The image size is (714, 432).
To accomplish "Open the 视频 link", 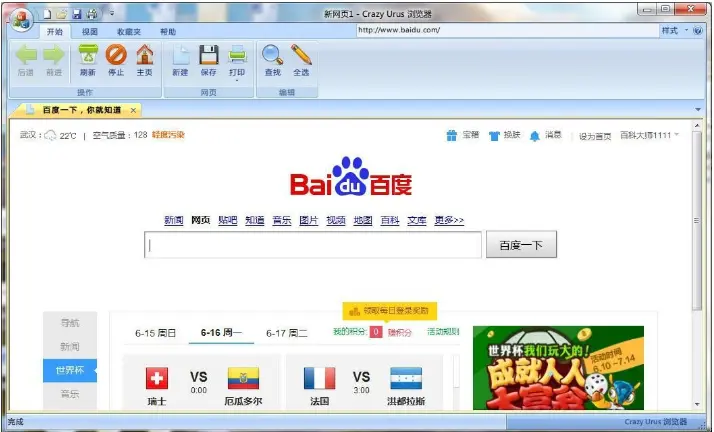I will pyautogui.click(x=336, y=220).
